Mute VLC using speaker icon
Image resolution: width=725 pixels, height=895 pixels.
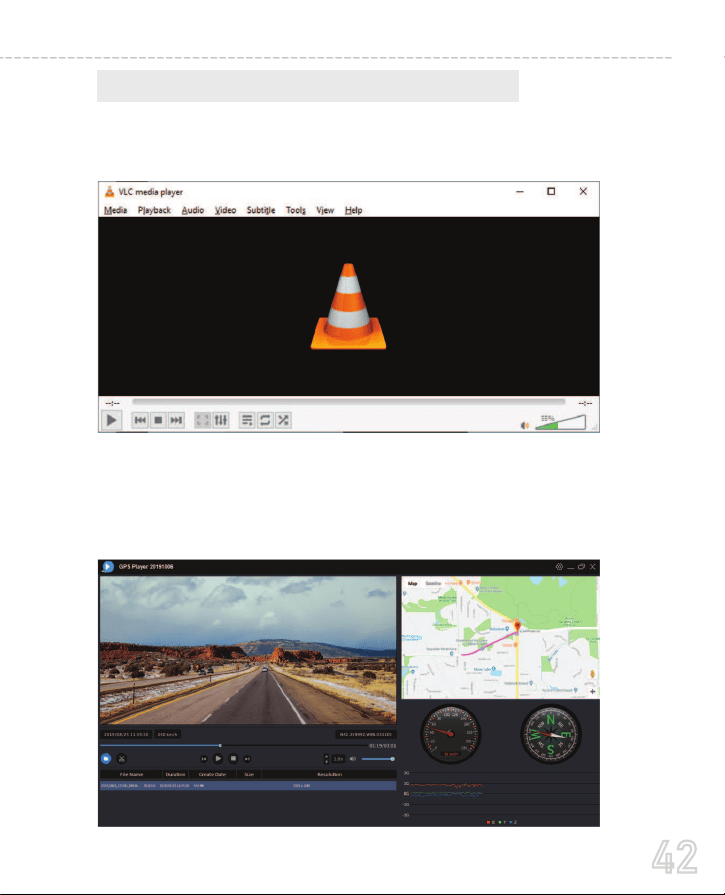[x=525, y=425]
